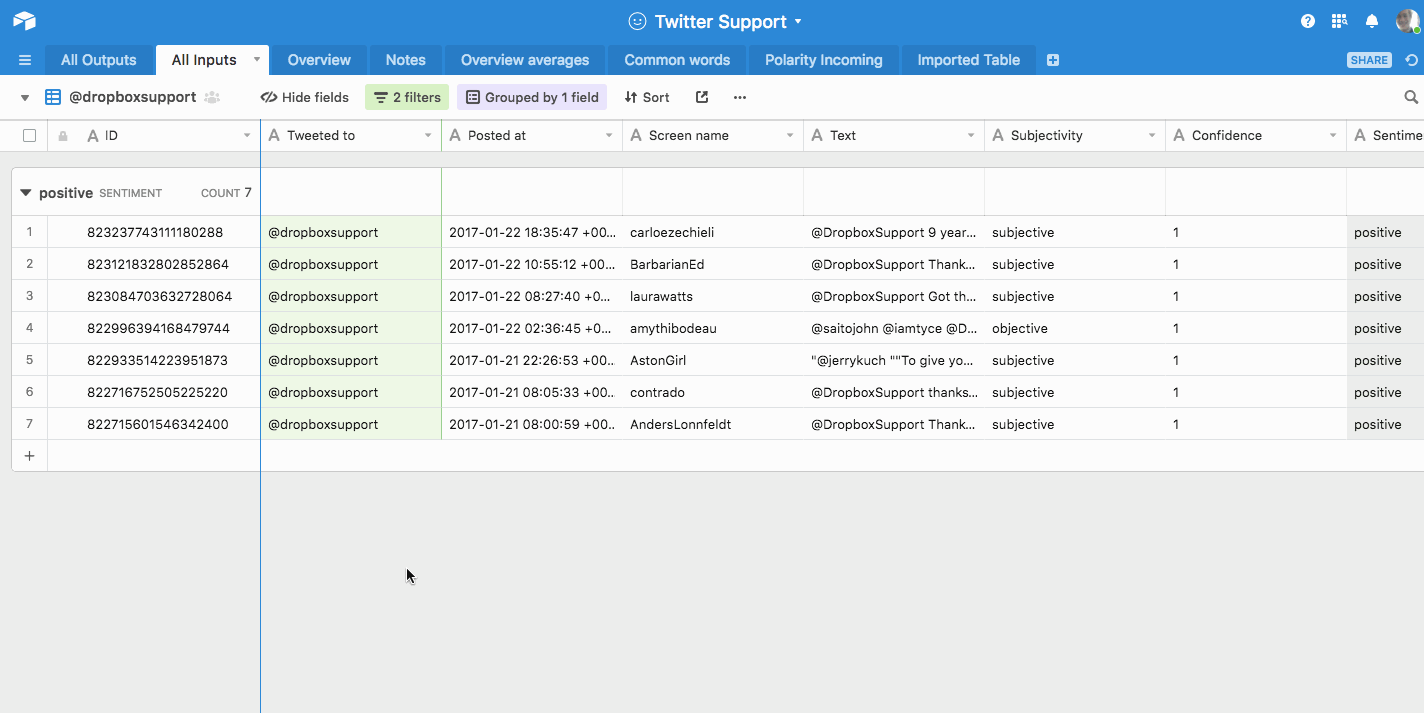The width and height of the screenshot is (1424, 713).
Task: Switch to Common words tab
Action: pos(677,60)
